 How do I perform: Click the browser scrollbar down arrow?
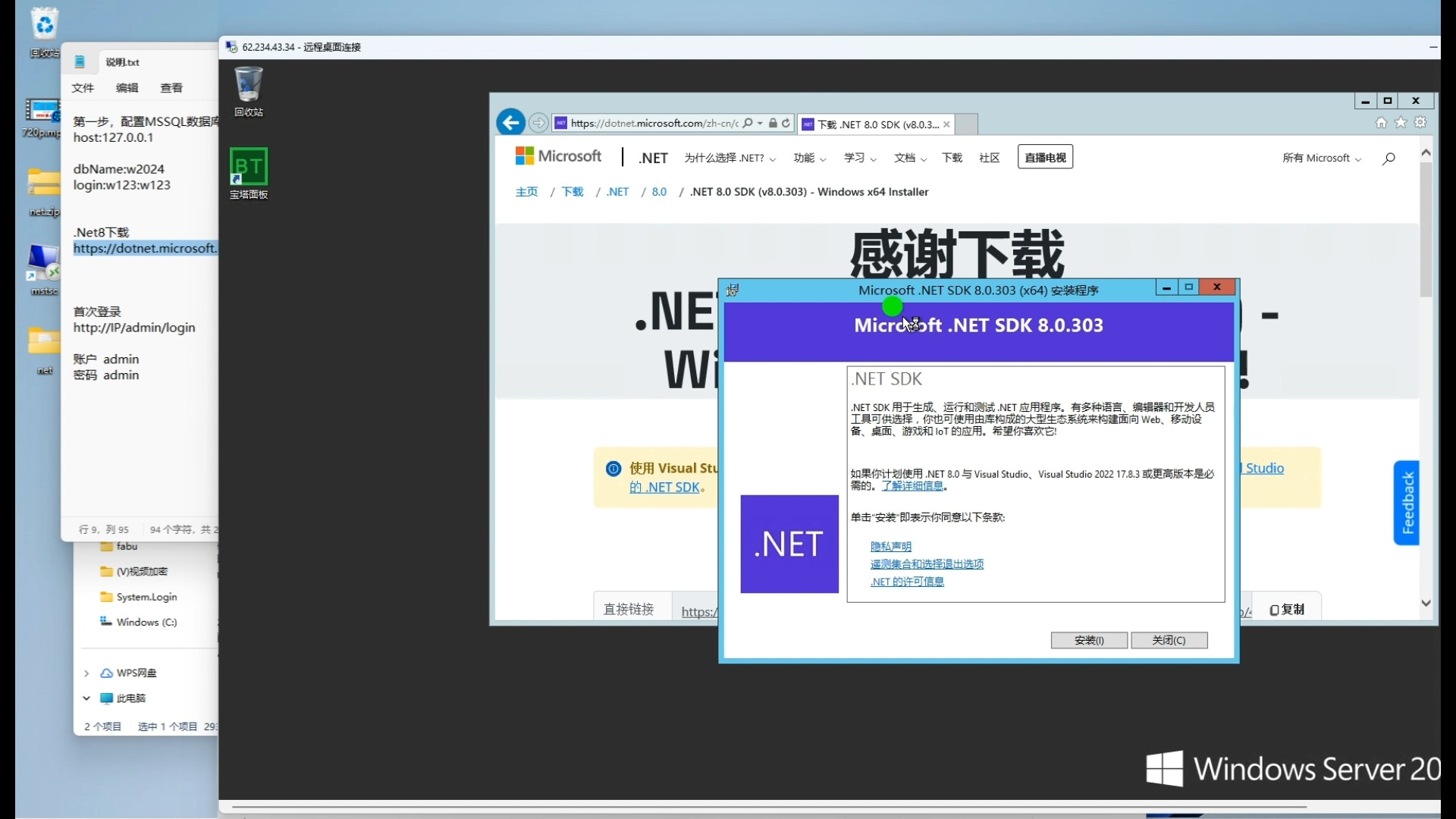[x=1426, y=603]
